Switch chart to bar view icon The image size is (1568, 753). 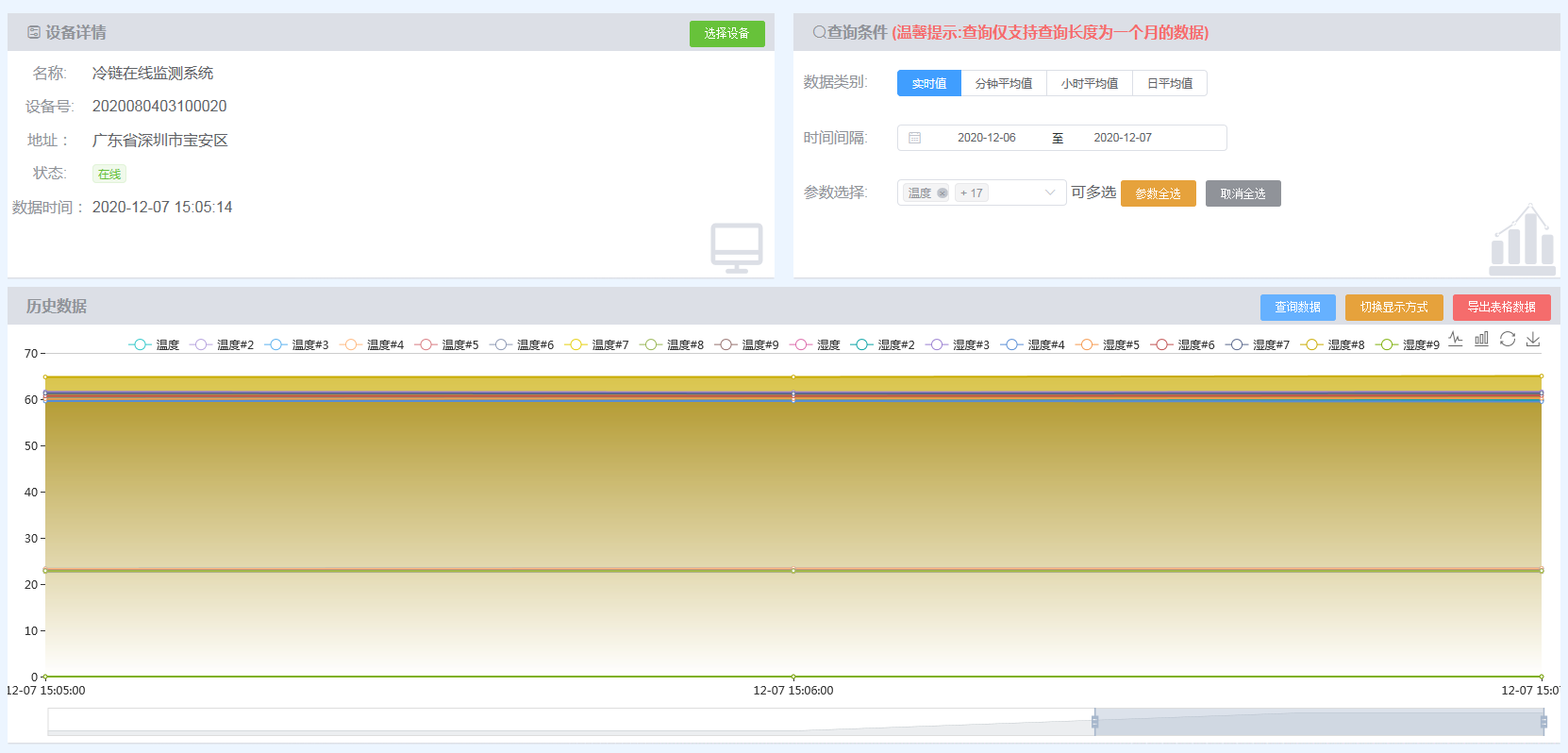click(x=1481, y=339)
